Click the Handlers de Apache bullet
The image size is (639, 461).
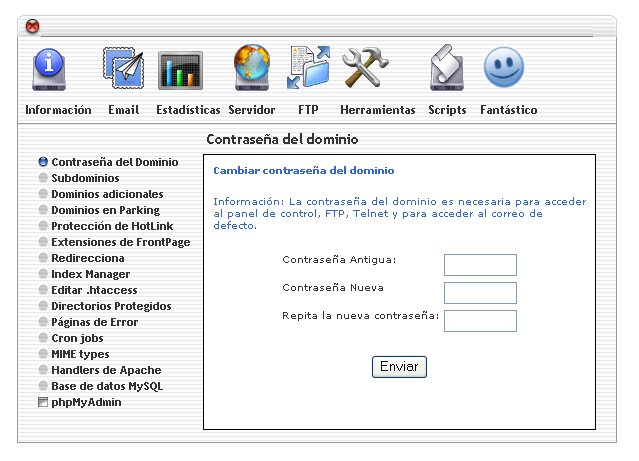[43, 369]
